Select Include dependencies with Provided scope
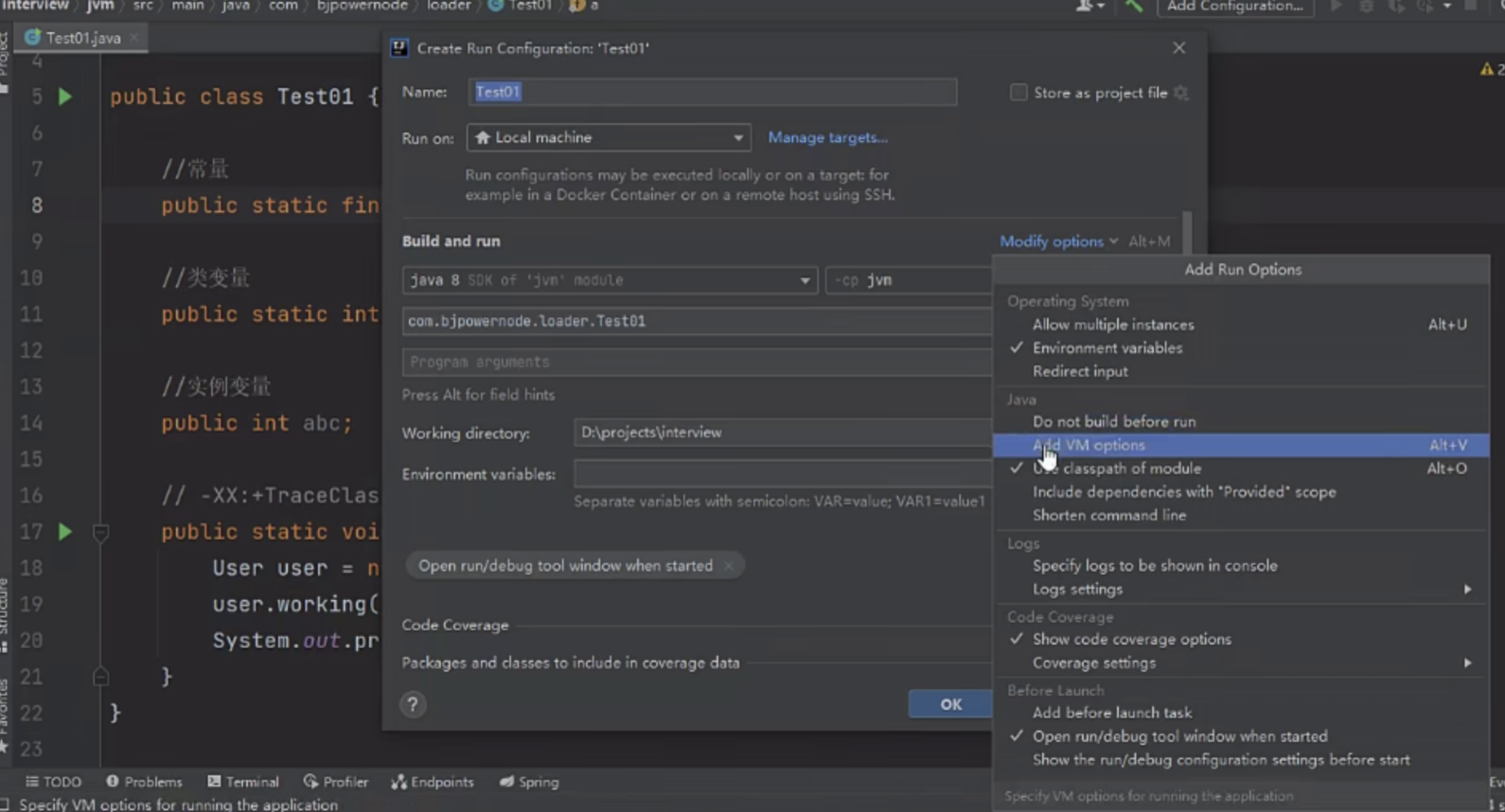This screenshot has height=812, width=1505. pyautogui.click(x=1241, y=492)
